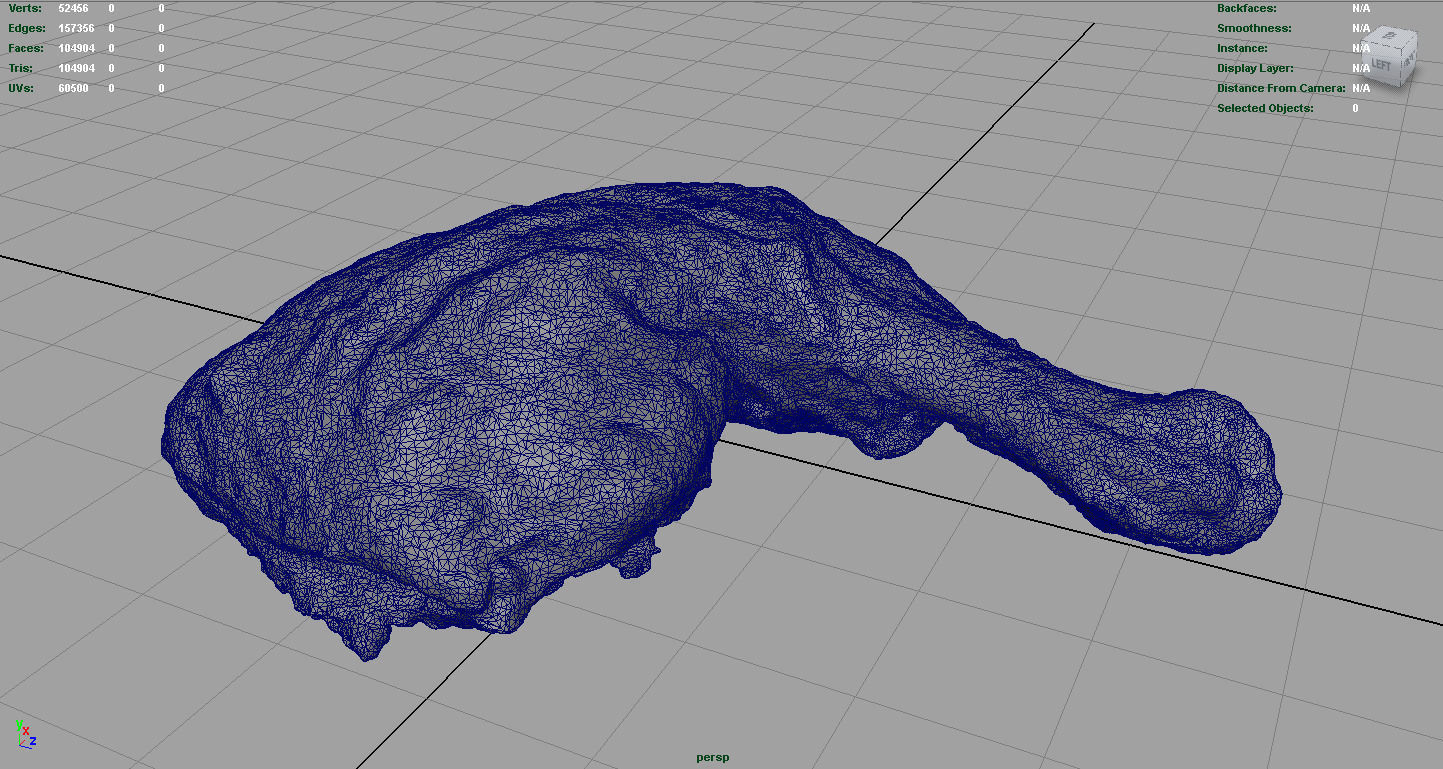This screenshot has width=1443, height=769.
Task: Click the Verts count value 52456
Action: click(x=74, y=8)
